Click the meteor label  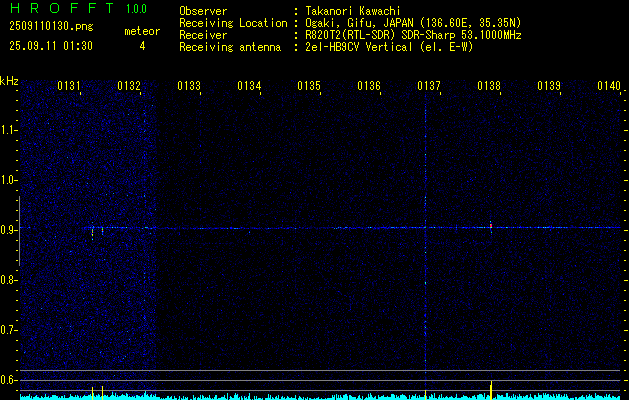point(142,31)
